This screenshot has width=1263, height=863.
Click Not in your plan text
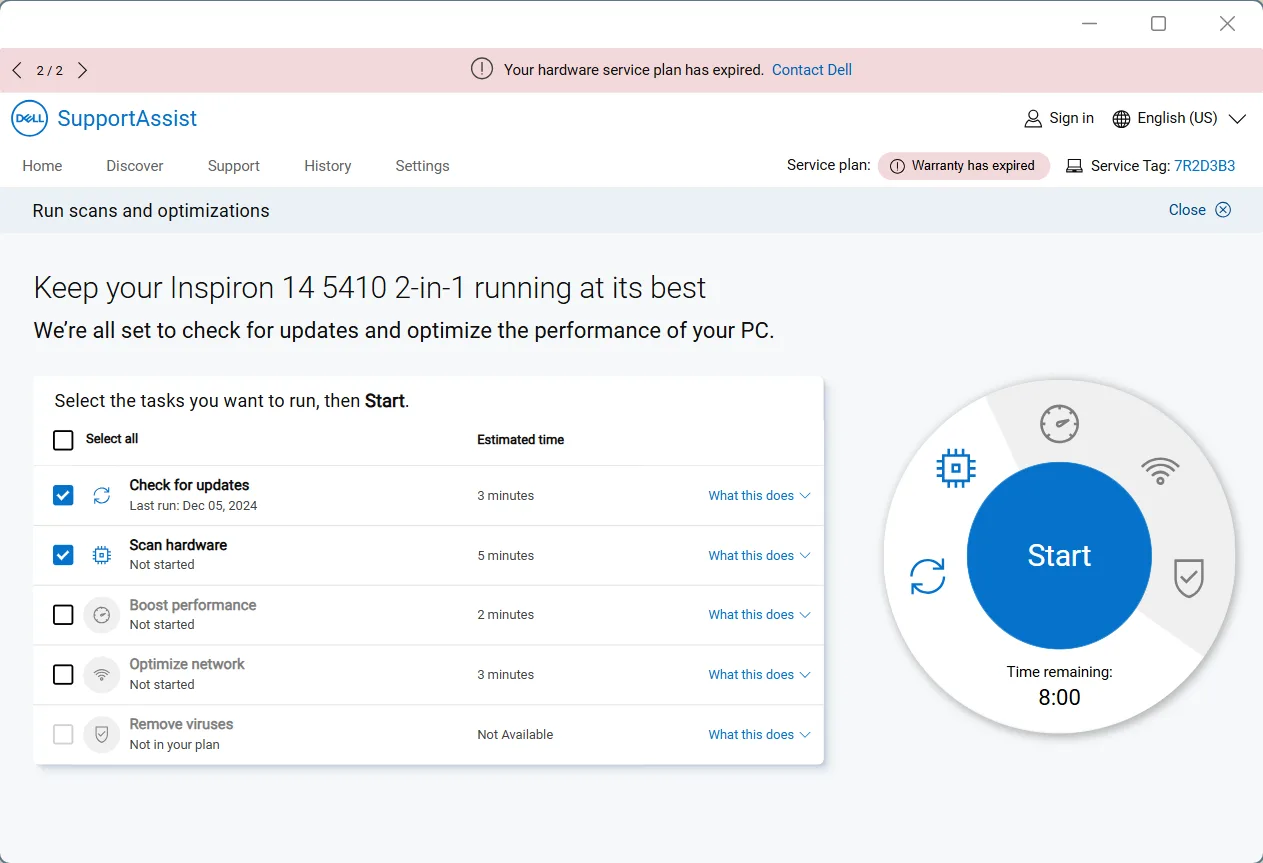(174, 745)
